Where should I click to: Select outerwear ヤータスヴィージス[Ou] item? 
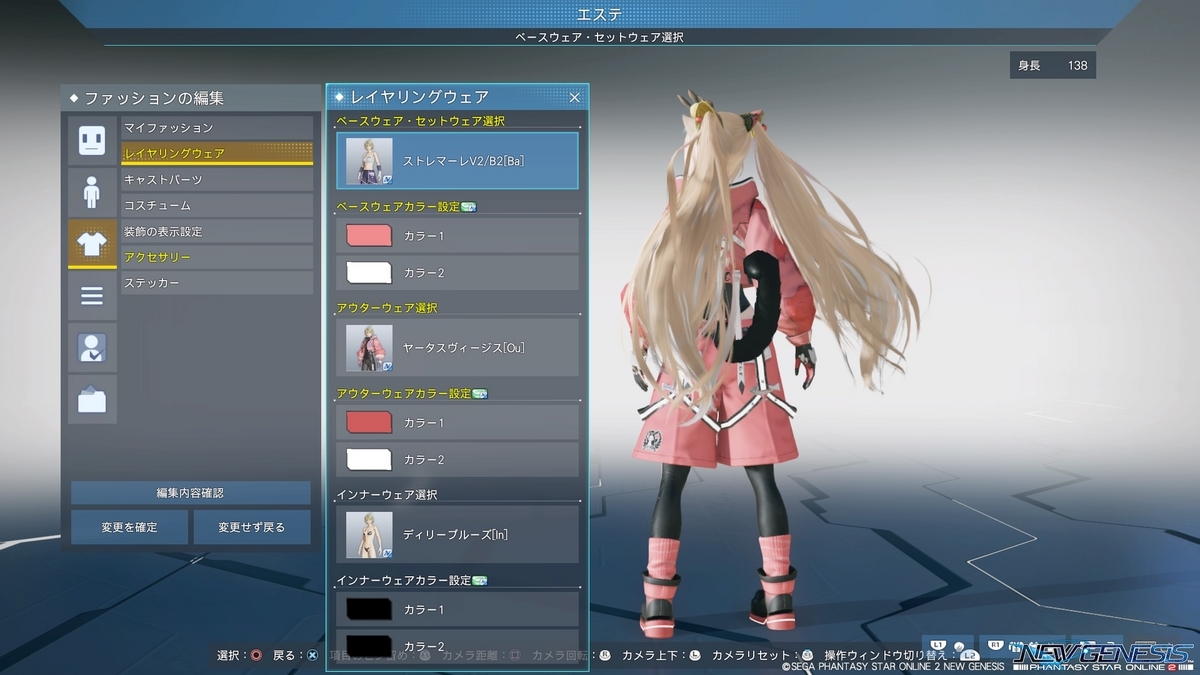(x=457, y=348)
